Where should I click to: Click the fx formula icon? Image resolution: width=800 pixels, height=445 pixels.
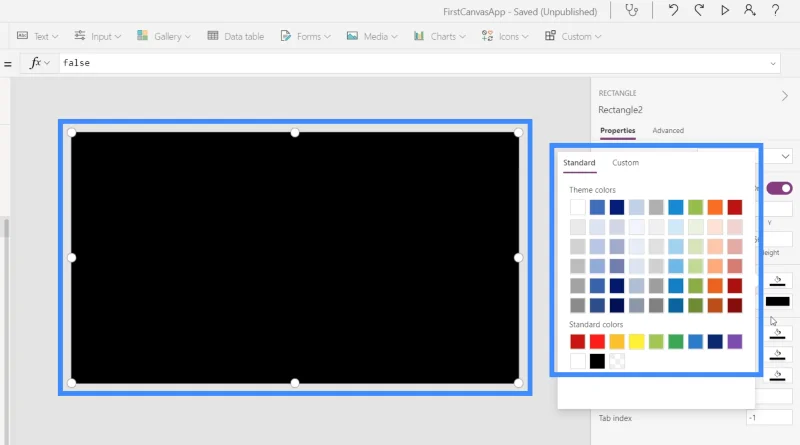tap(35, 63)
